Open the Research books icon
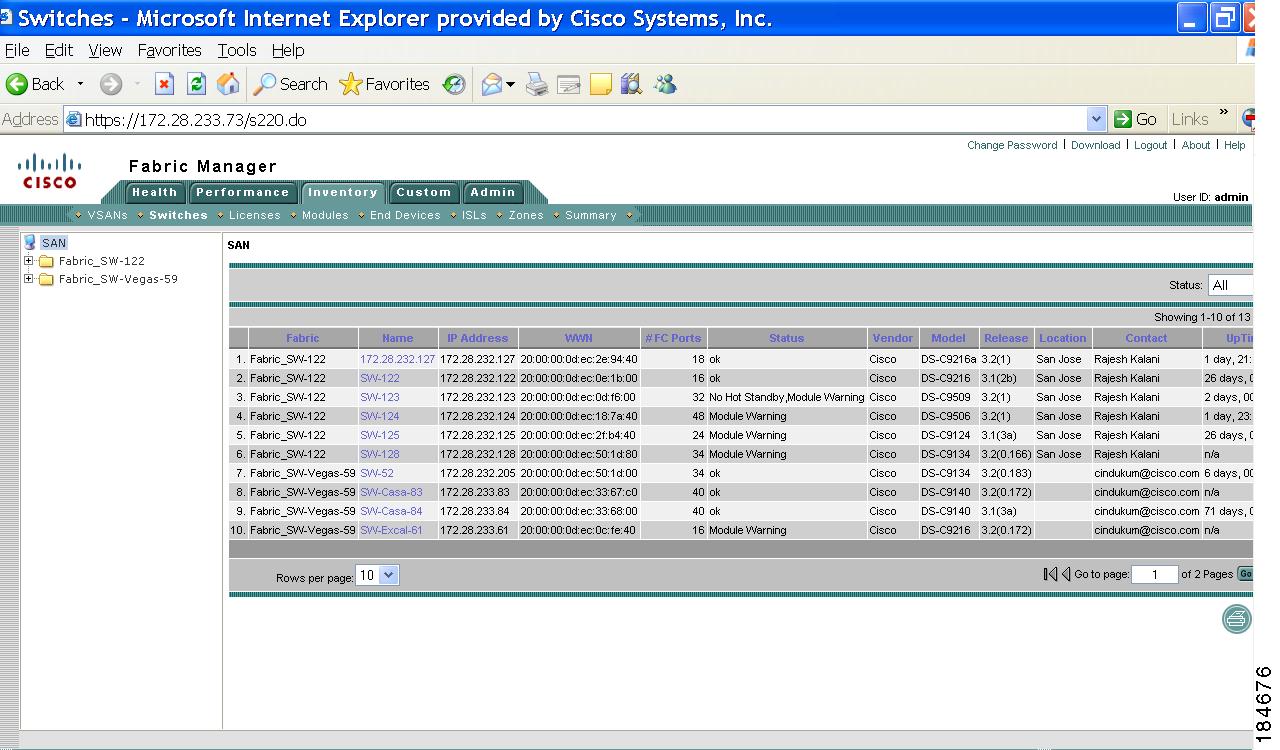Image resolution: width=1280 pixels, height=750 pixels. (x=631, y=85)
